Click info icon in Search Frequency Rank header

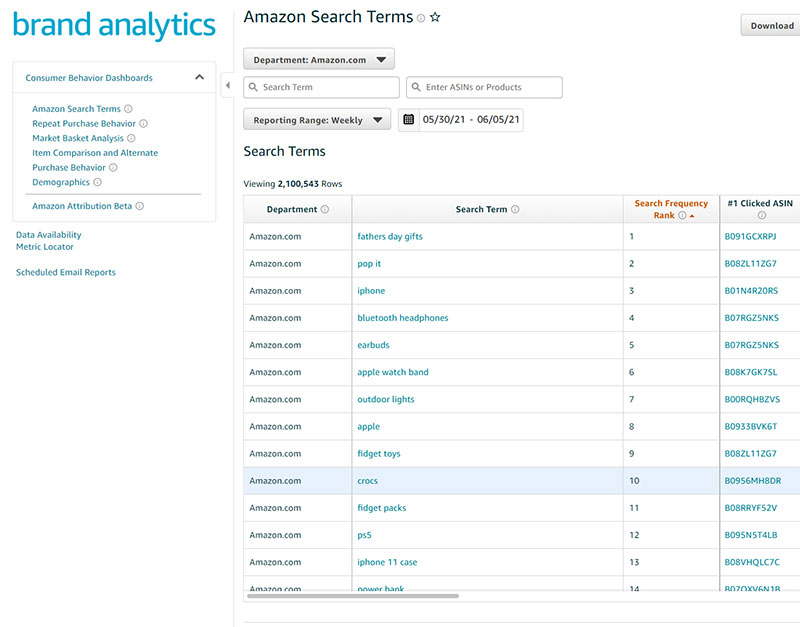coord(682,215)
